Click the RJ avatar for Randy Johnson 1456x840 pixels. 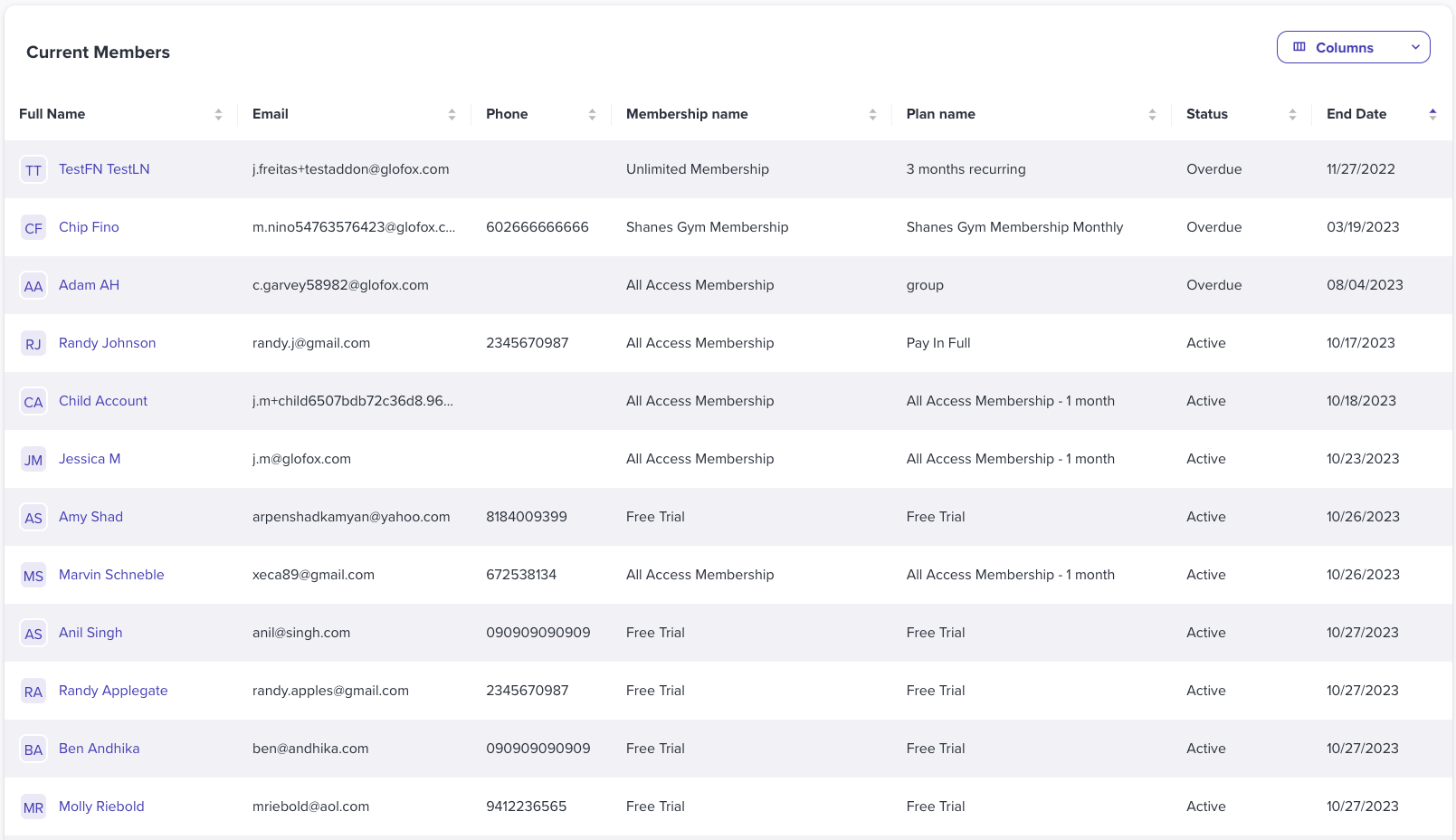[x=33, y=343]
